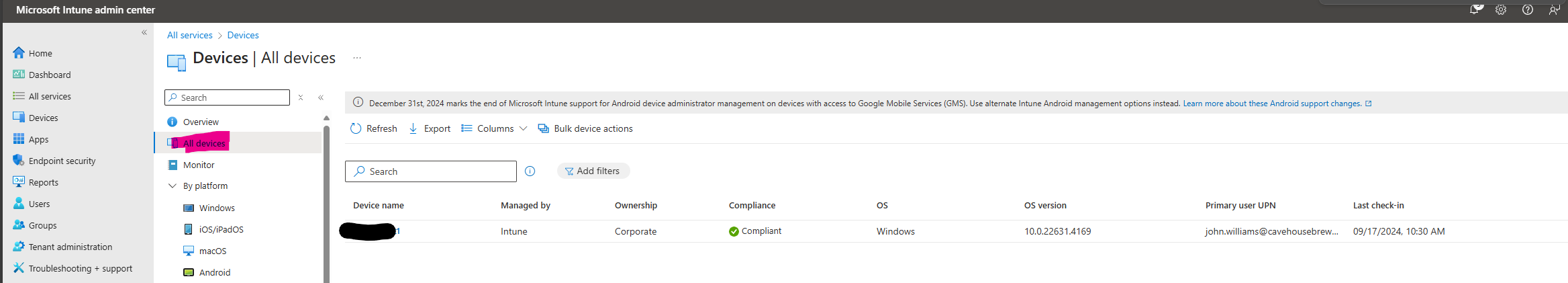Sort by Primary user UPN column header
This screenshot has height=283, width=1568.
pos(1240,205)
